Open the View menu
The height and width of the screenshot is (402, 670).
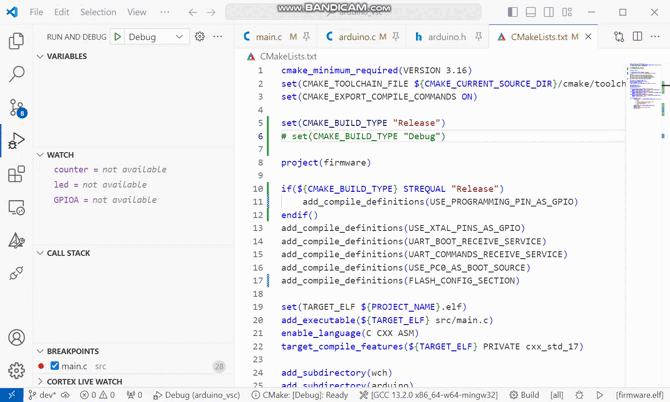click(x=137, y=12)
